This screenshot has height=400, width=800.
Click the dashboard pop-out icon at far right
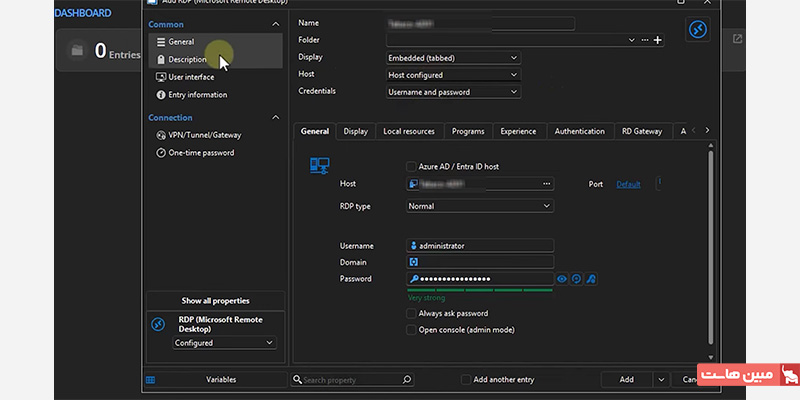(737, 39)
